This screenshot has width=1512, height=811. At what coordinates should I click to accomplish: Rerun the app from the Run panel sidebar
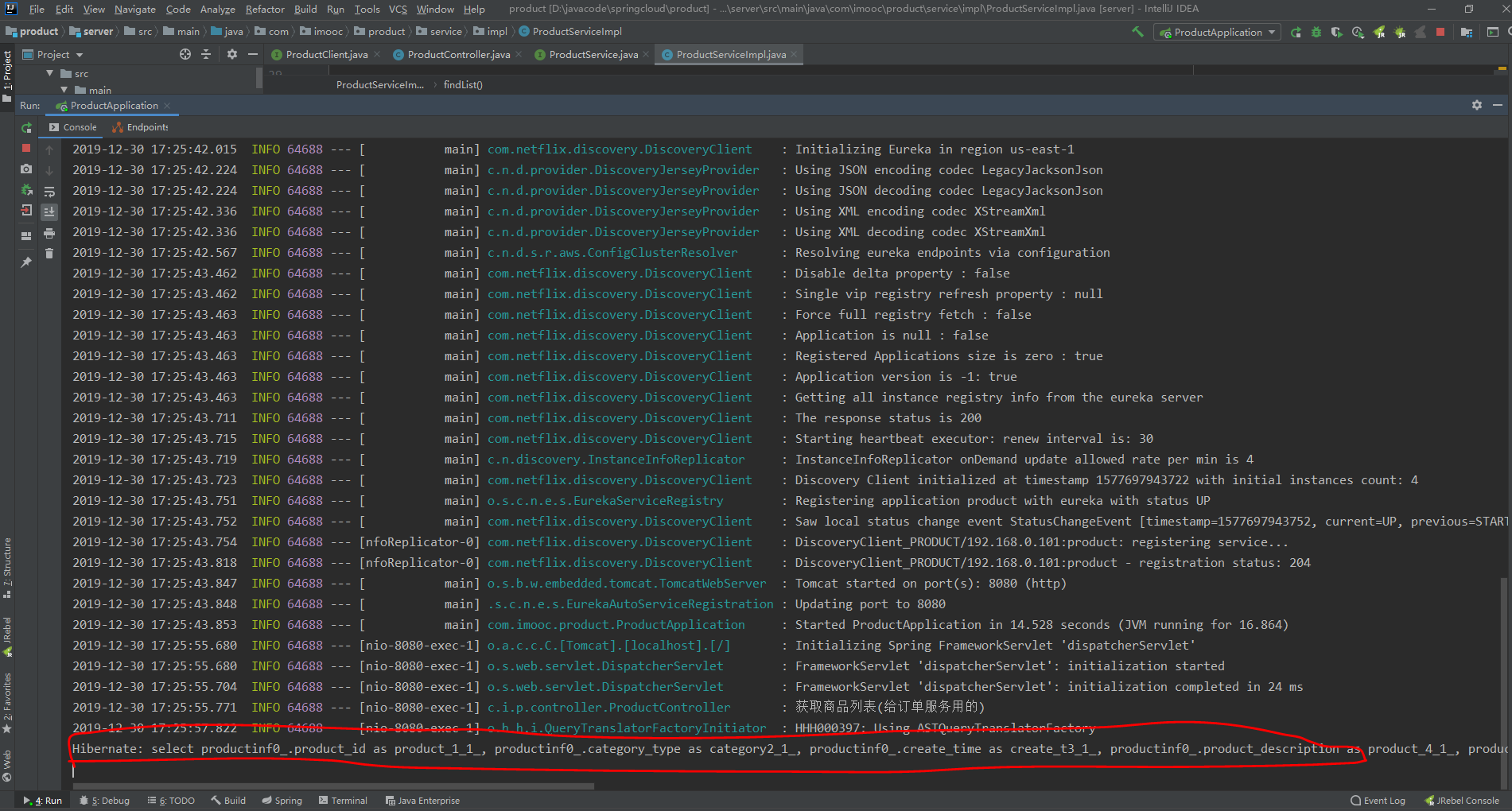(26, 128)
